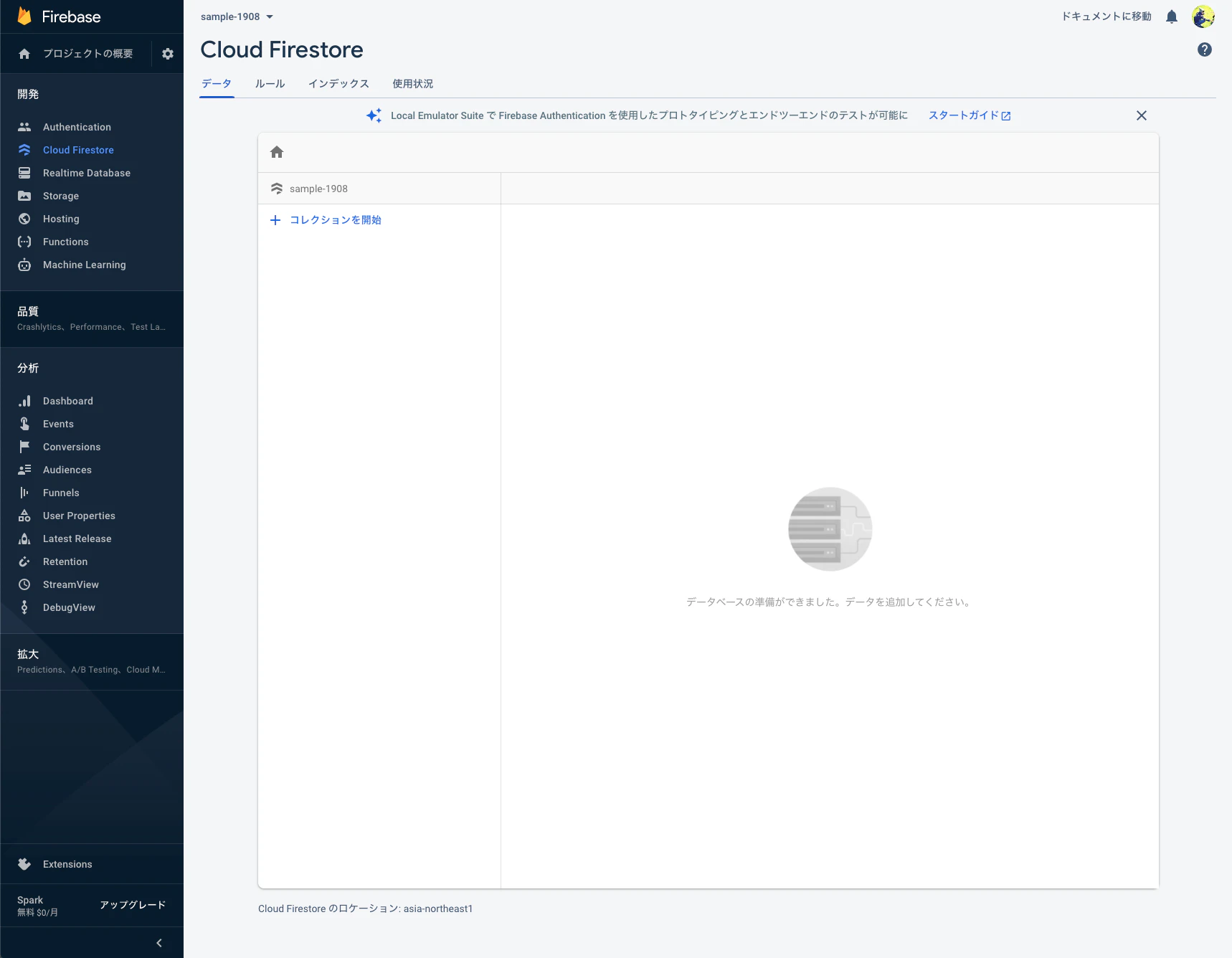The image size is (1232, 958).
Task: Open Hosting menu item
Action: point(61,219)
